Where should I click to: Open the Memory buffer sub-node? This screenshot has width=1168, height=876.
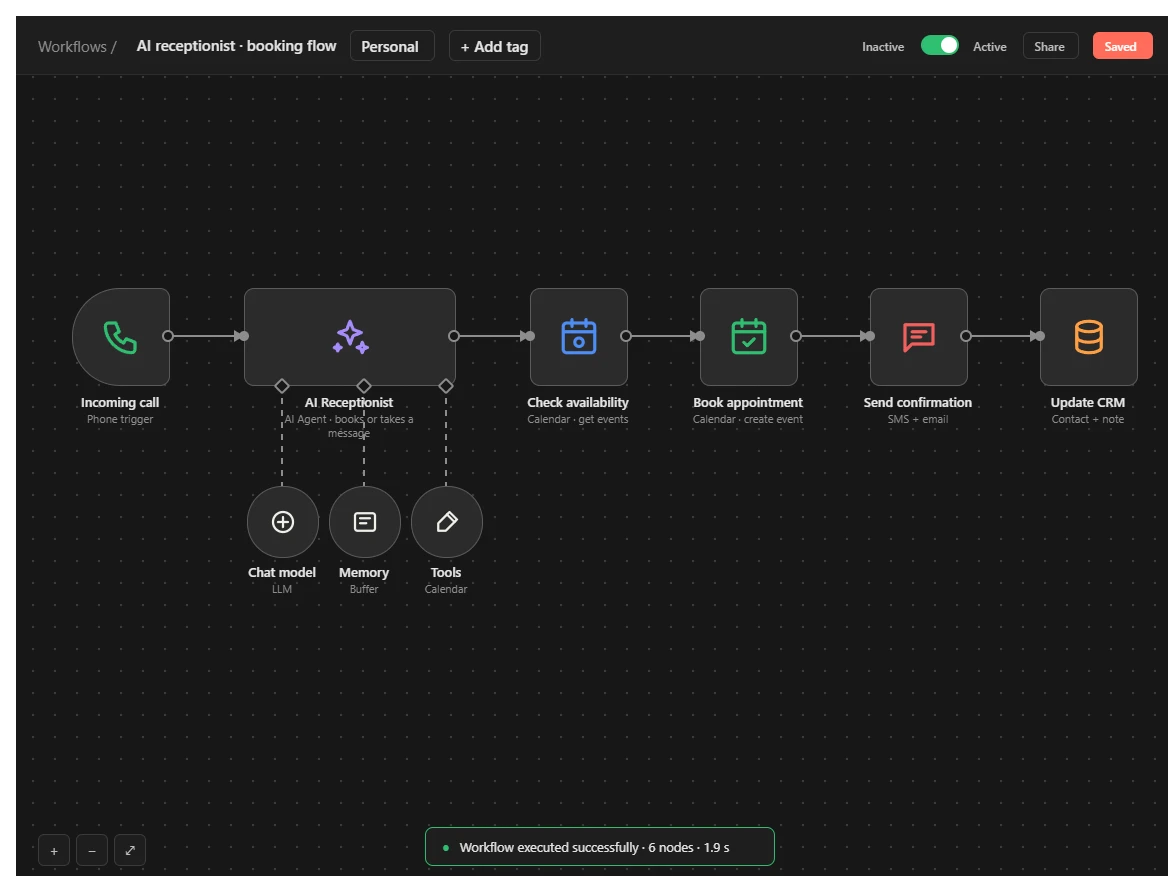pyautogui.click(x=364, y=522)
